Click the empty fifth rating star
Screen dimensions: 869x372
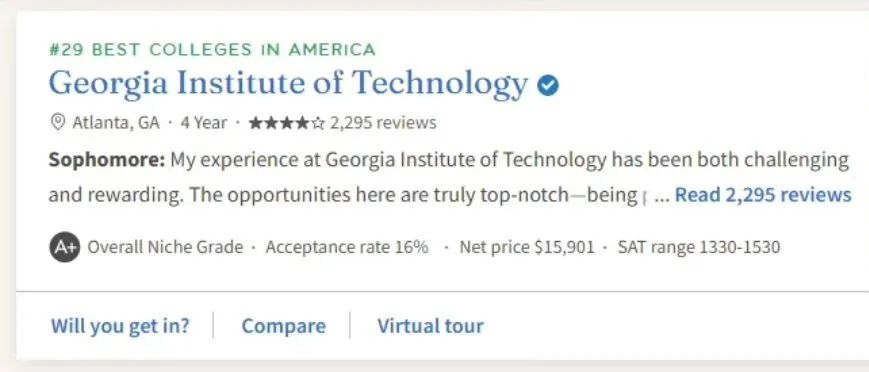tap(318, 123)
